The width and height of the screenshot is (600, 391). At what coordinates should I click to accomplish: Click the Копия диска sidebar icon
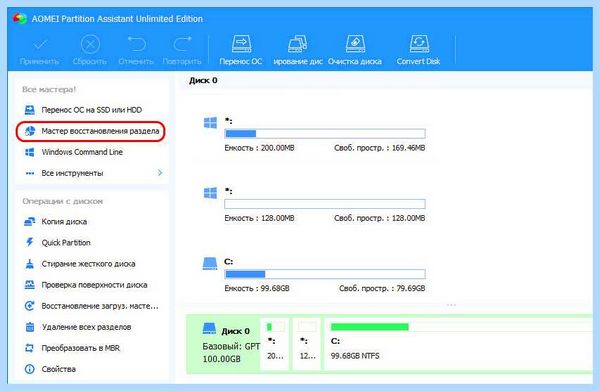(x=29, y=222)
